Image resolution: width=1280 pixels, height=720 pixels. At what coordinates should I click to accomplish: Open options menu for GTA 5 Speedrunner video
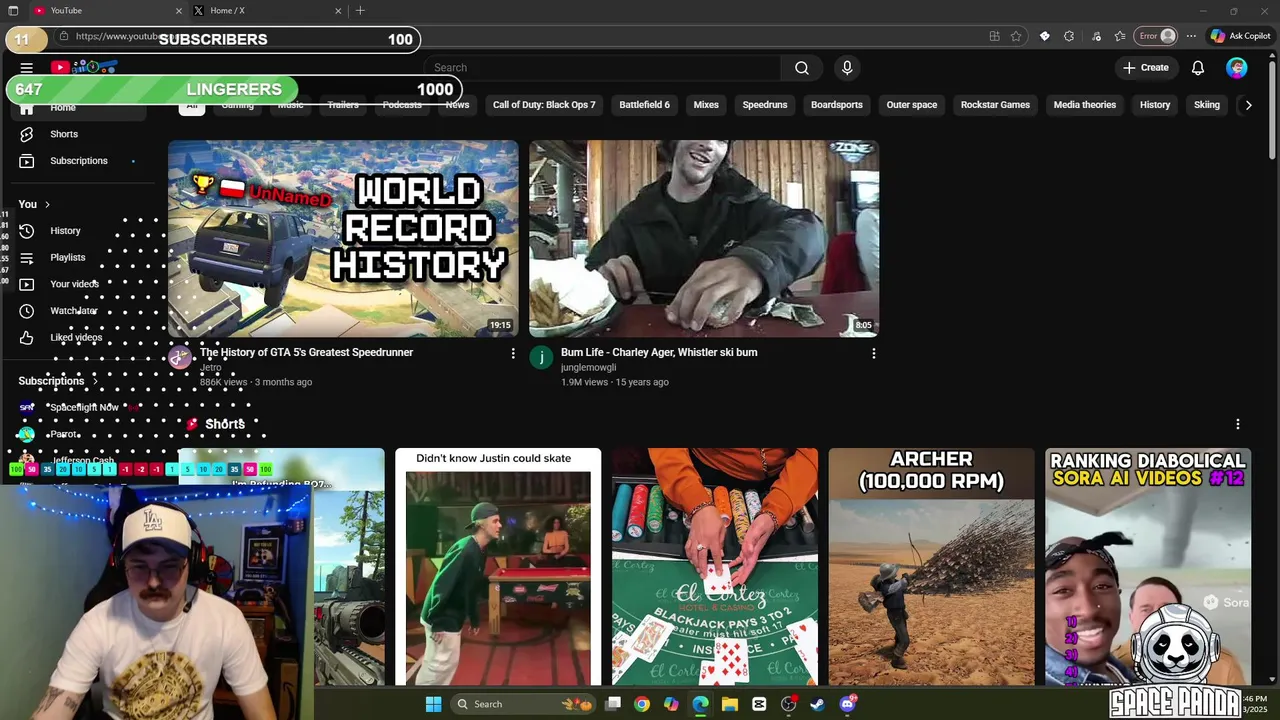click(x=513, y=353)
